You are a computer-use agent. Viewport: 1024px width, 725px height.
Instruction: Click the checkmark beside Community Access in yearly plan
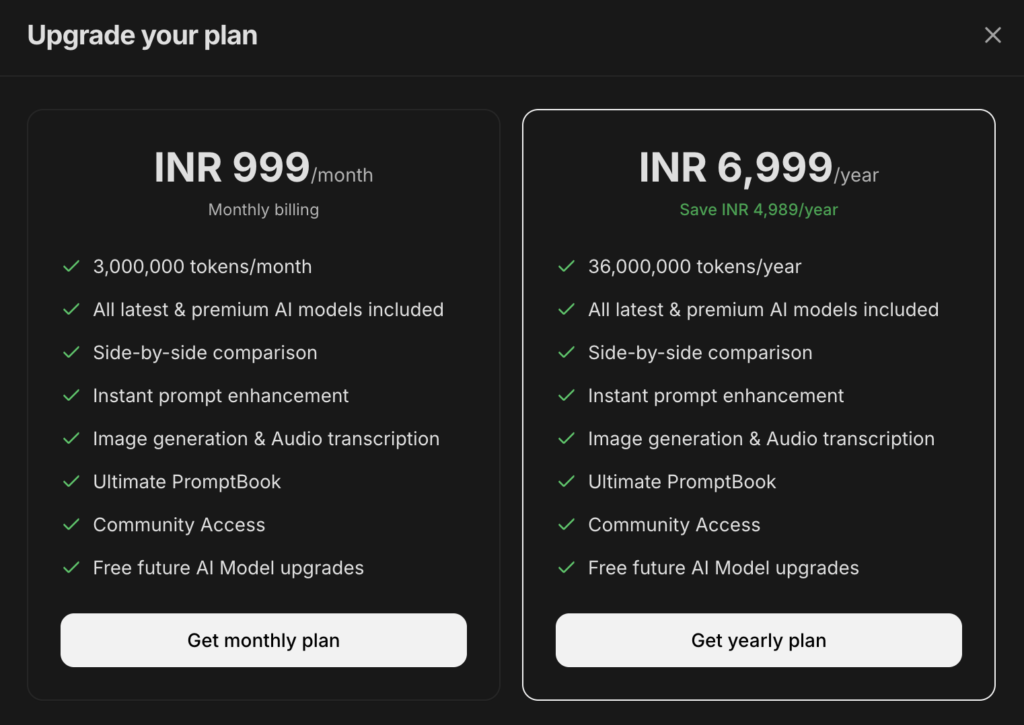(x=566, y=524)
